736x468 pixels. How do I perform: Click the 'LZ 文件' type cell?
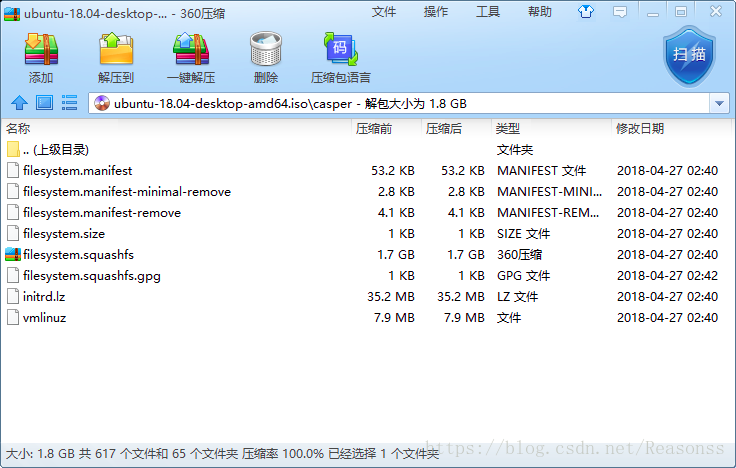tap(517, 297)
